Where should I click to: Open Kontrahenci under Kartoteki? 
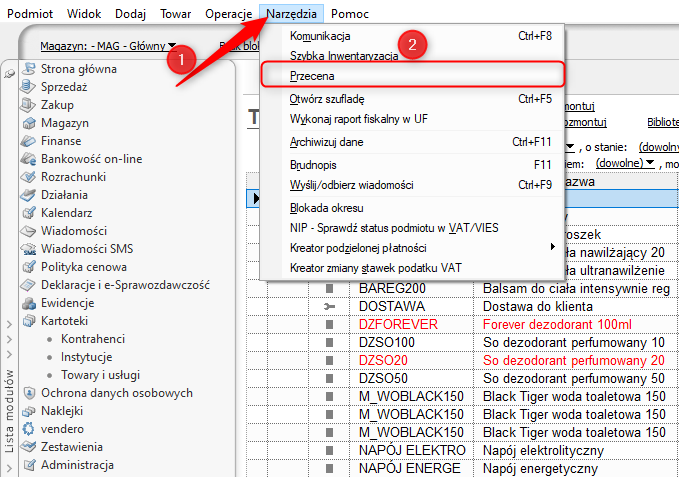92,339
